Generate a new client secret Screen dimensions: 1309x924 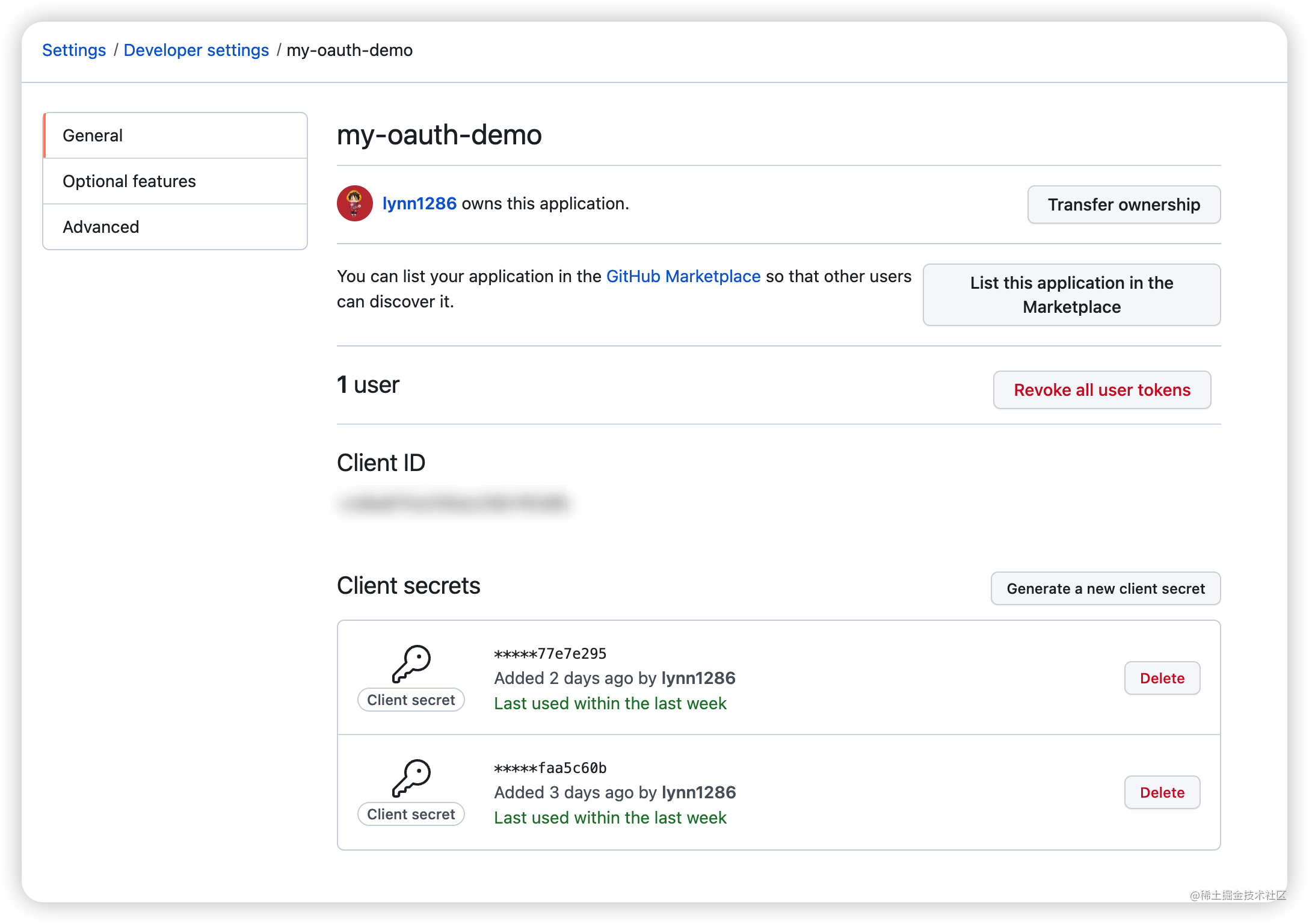tap(1105, 588)
